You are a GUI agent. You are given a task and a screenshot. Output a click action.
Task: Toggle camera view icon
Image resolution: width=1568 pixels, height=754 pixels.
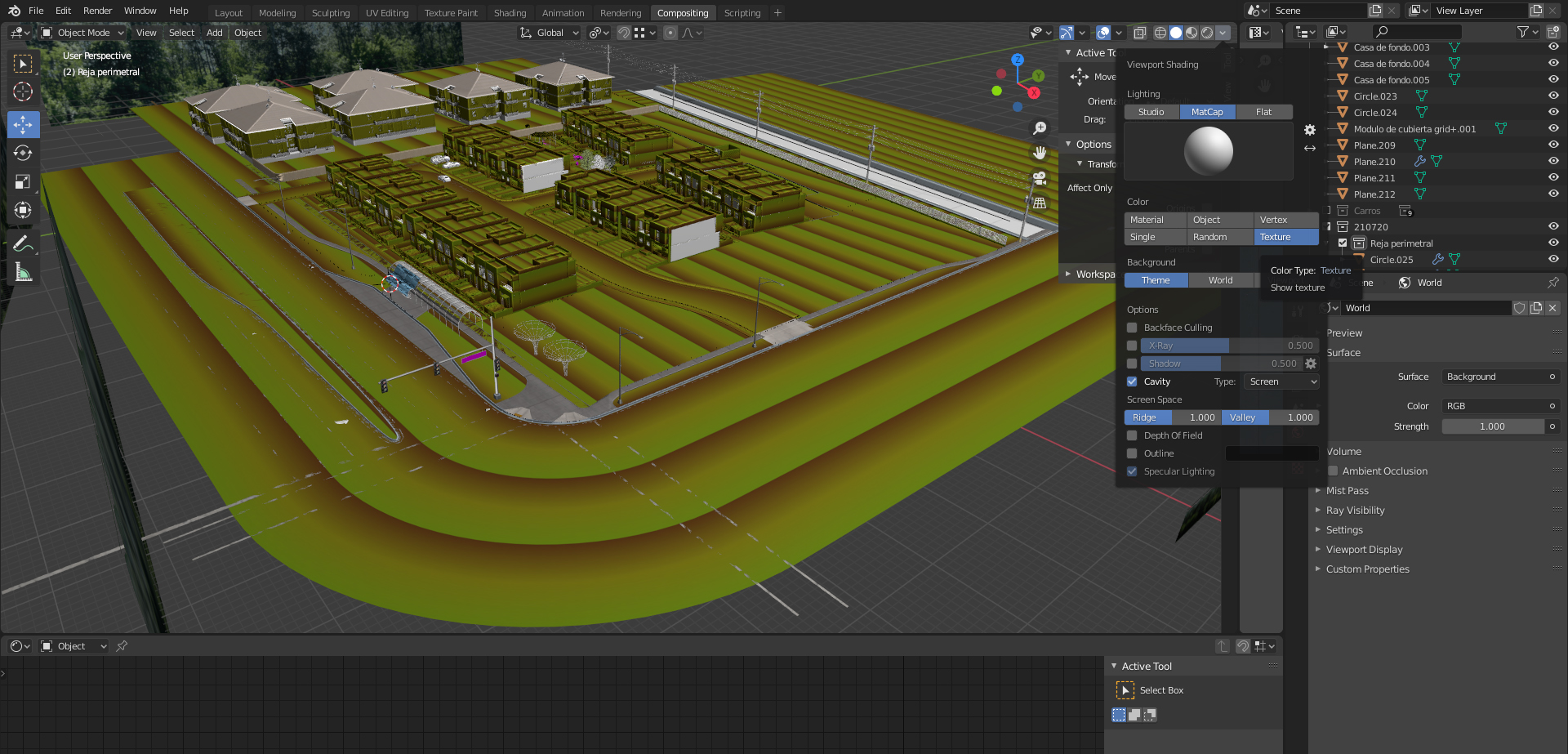1040,177
